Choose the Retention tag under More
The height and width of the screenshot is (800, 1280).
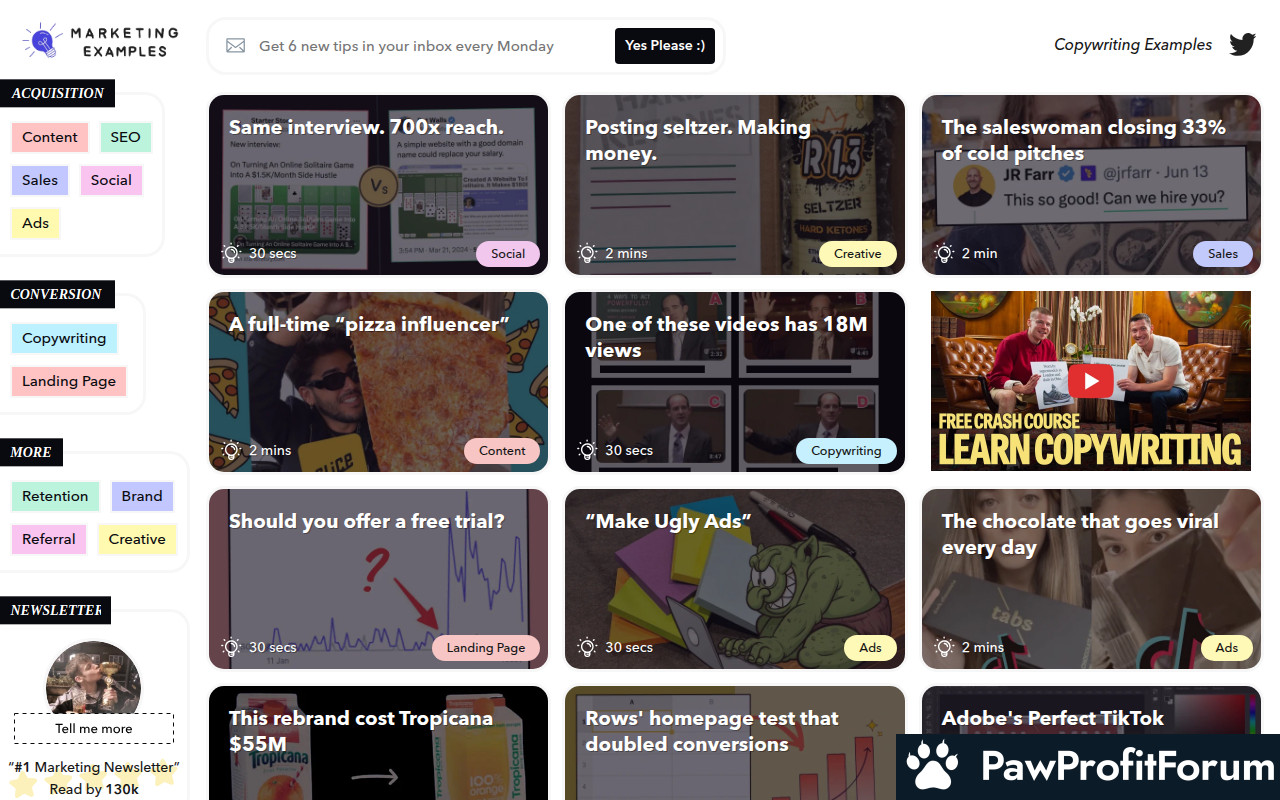55,496
